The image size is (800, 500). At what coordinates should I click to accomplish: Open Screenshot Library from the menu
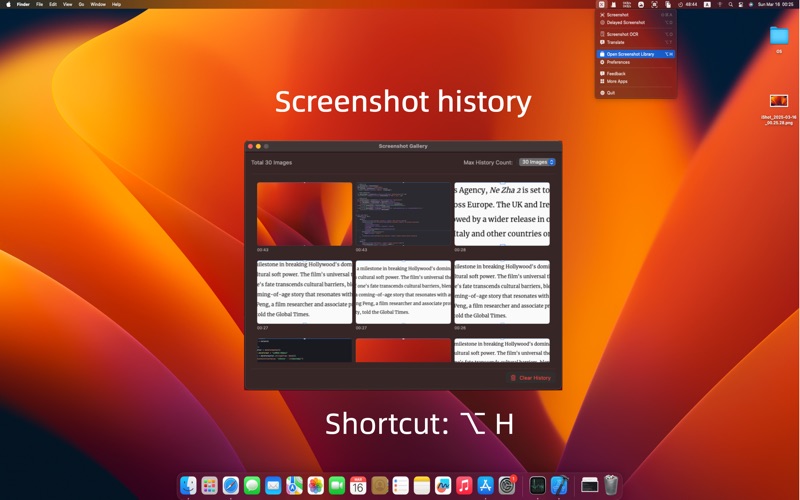pyautogui.click(x=630, y=54)
